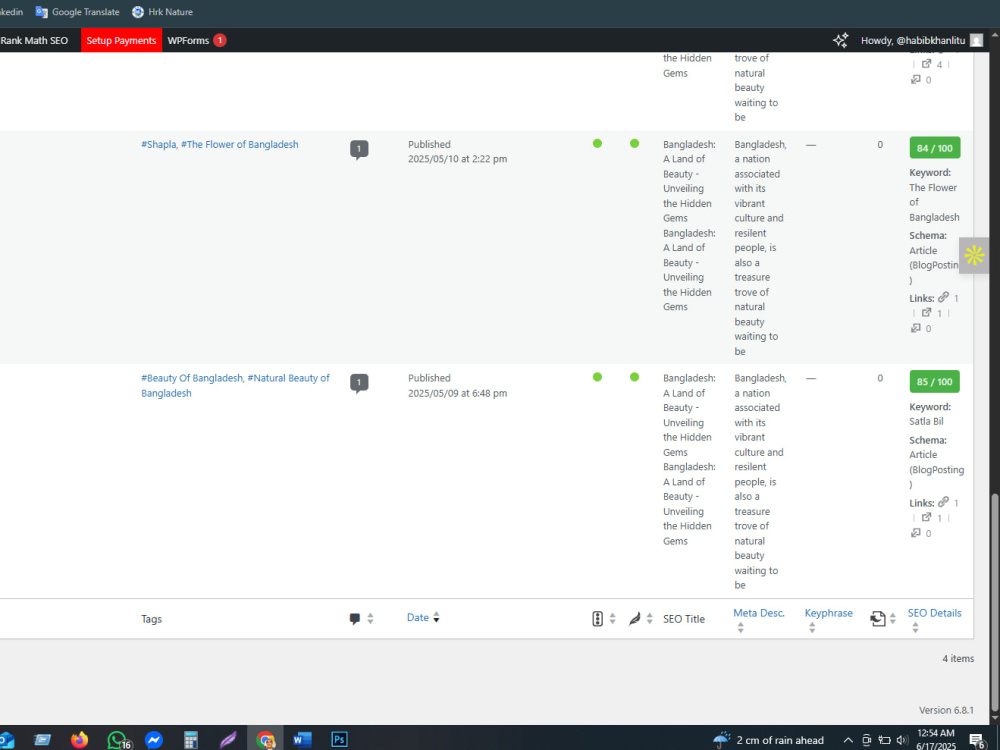Toggle sort arrows next to comments icon
Screen dimensions: 1000x750
click(370, 619)
